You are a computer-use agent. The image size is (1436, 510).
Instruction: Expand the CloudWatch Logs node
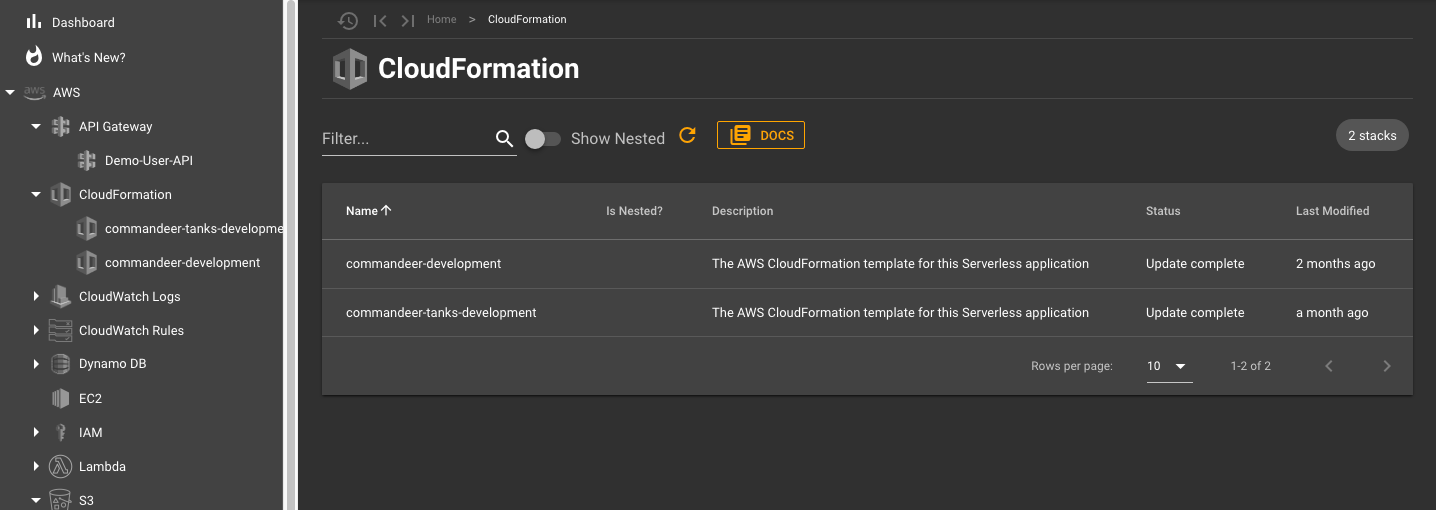[36, 296]
